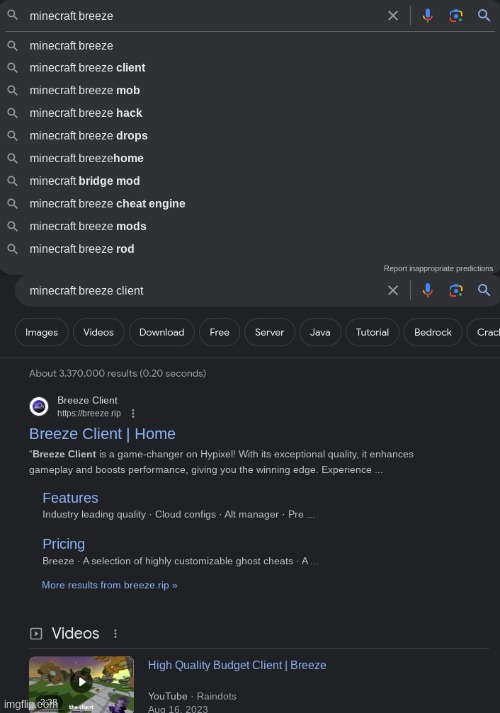The image size is (500, 713).
Task: Clear the 'minecraft breeze client' search box
Action: (x=393, y=290)
